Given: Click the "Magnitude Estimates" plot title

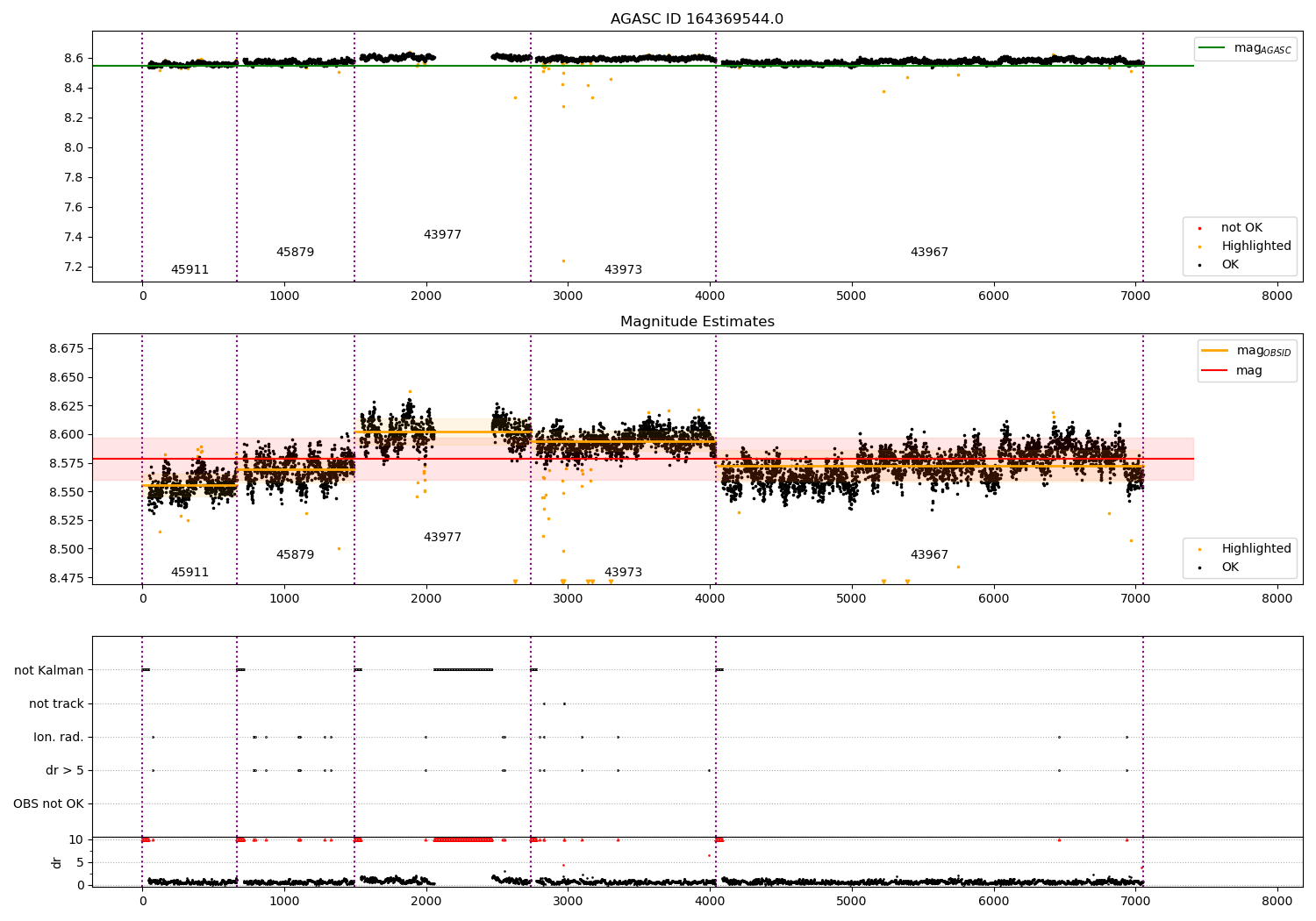Looking at the screenshot, I should (x=697, y=322).
